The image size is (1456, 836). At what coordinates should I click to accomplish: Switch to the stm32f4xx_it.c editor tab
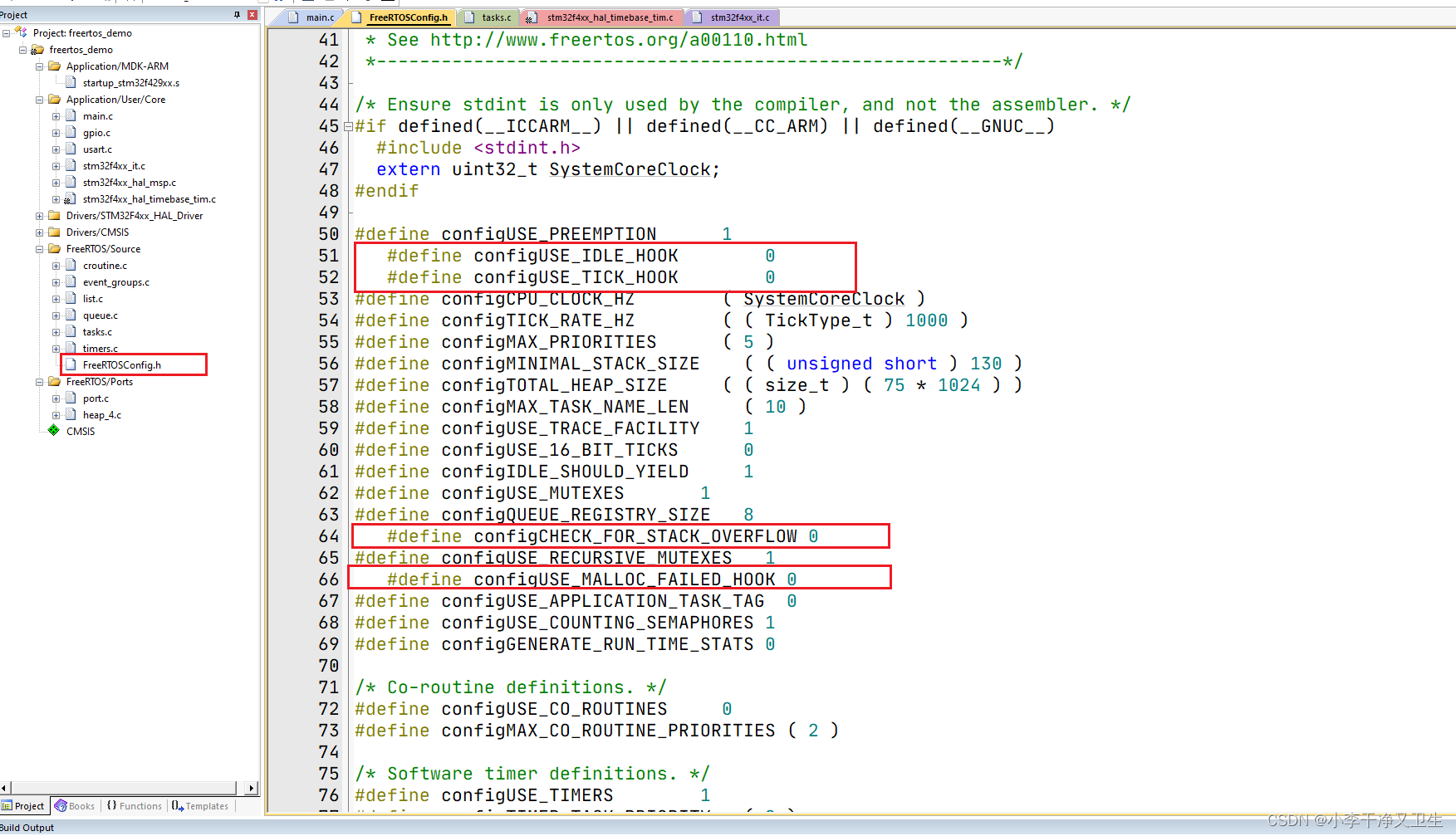coord(733,17)
